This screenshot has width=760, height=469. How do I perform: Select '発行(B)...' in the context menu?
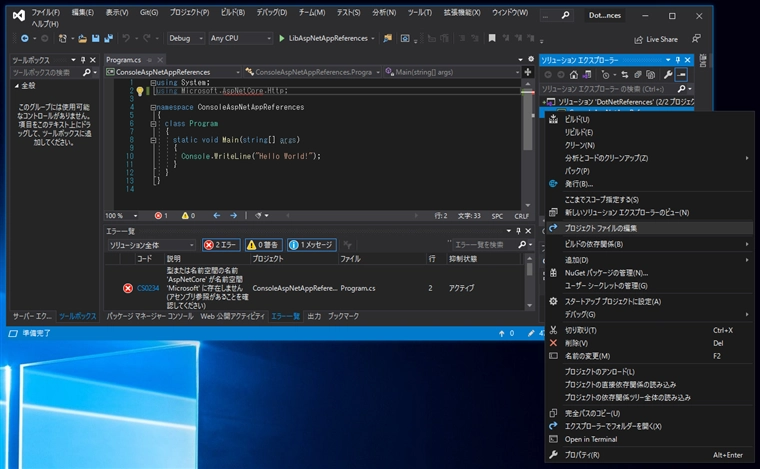[649, 184]
